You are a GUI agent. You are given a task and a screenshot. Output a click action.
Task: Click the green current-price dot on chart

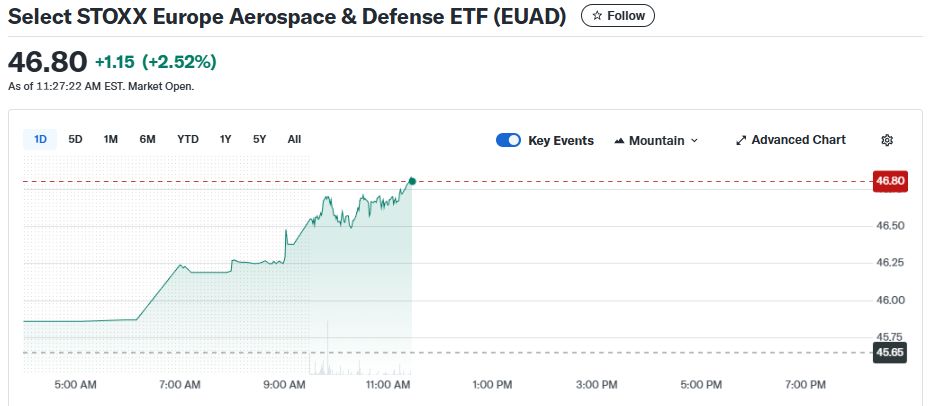point(412,181)
